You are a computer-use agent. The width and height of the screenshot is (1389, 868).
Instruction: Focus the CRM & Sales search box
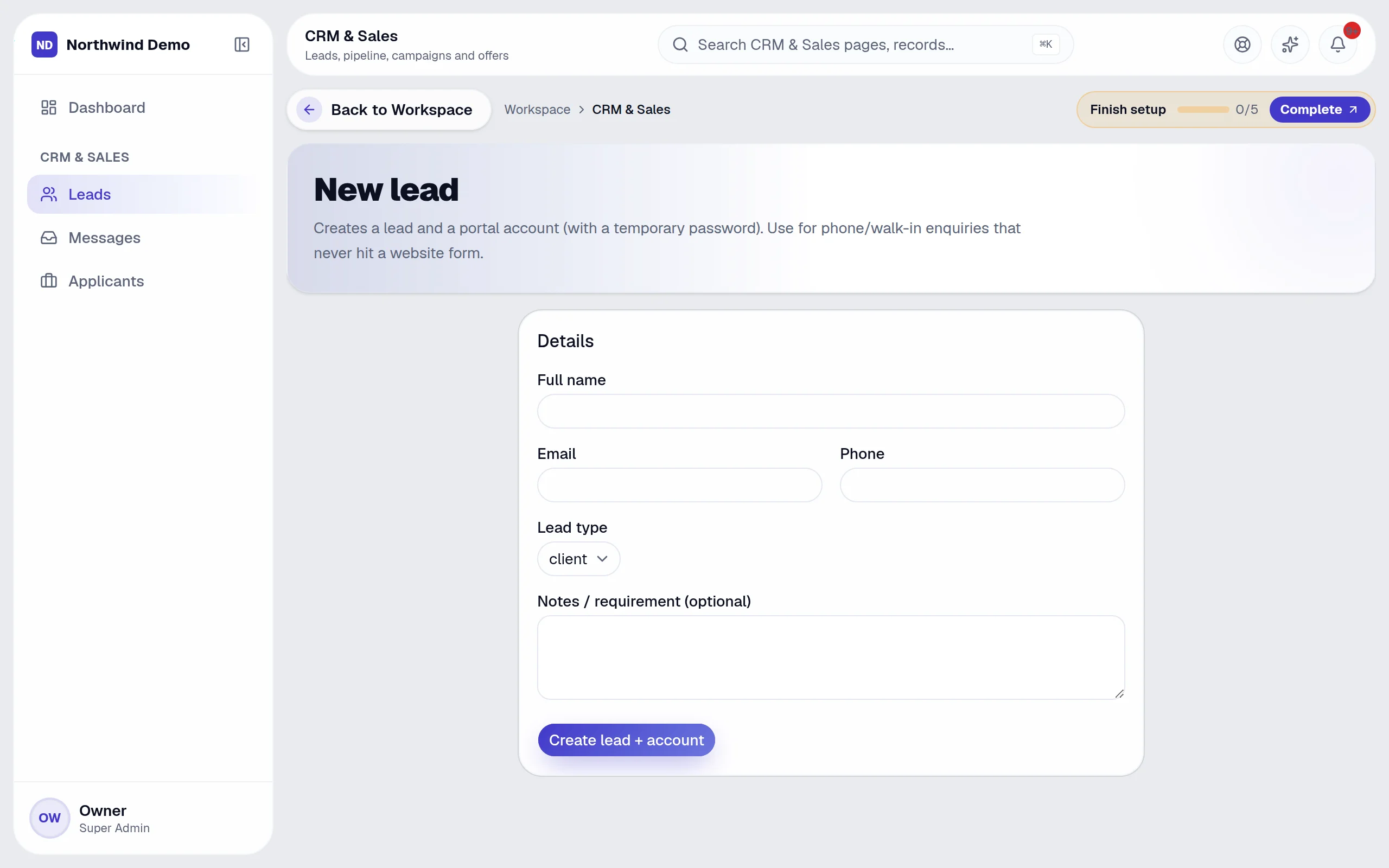865,45
